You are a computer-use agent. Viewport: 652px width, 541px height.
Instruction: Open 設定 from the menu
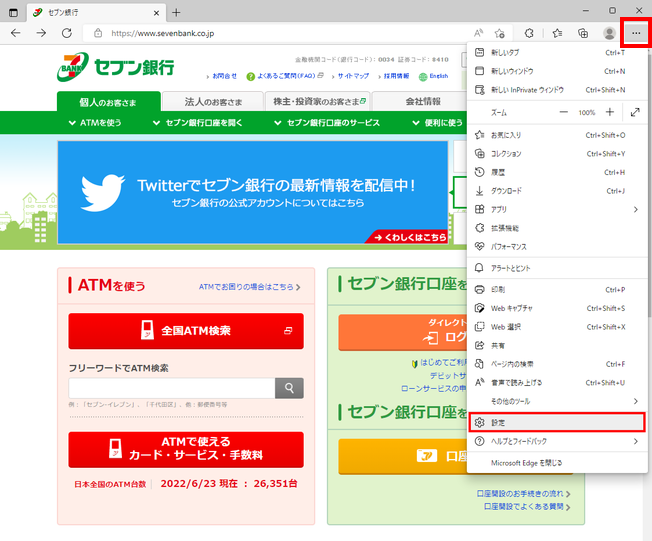pyautogui.click(x=557, y=422)
